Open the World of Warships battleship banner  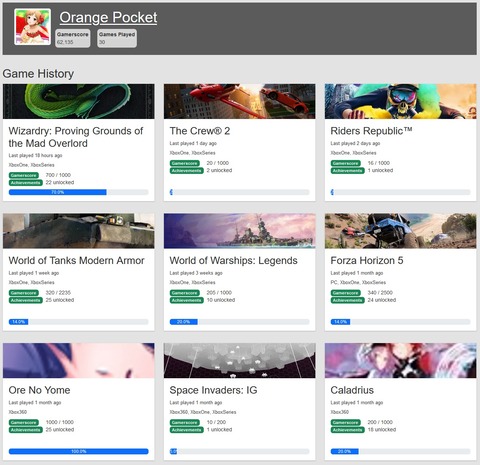click(239, 231)
